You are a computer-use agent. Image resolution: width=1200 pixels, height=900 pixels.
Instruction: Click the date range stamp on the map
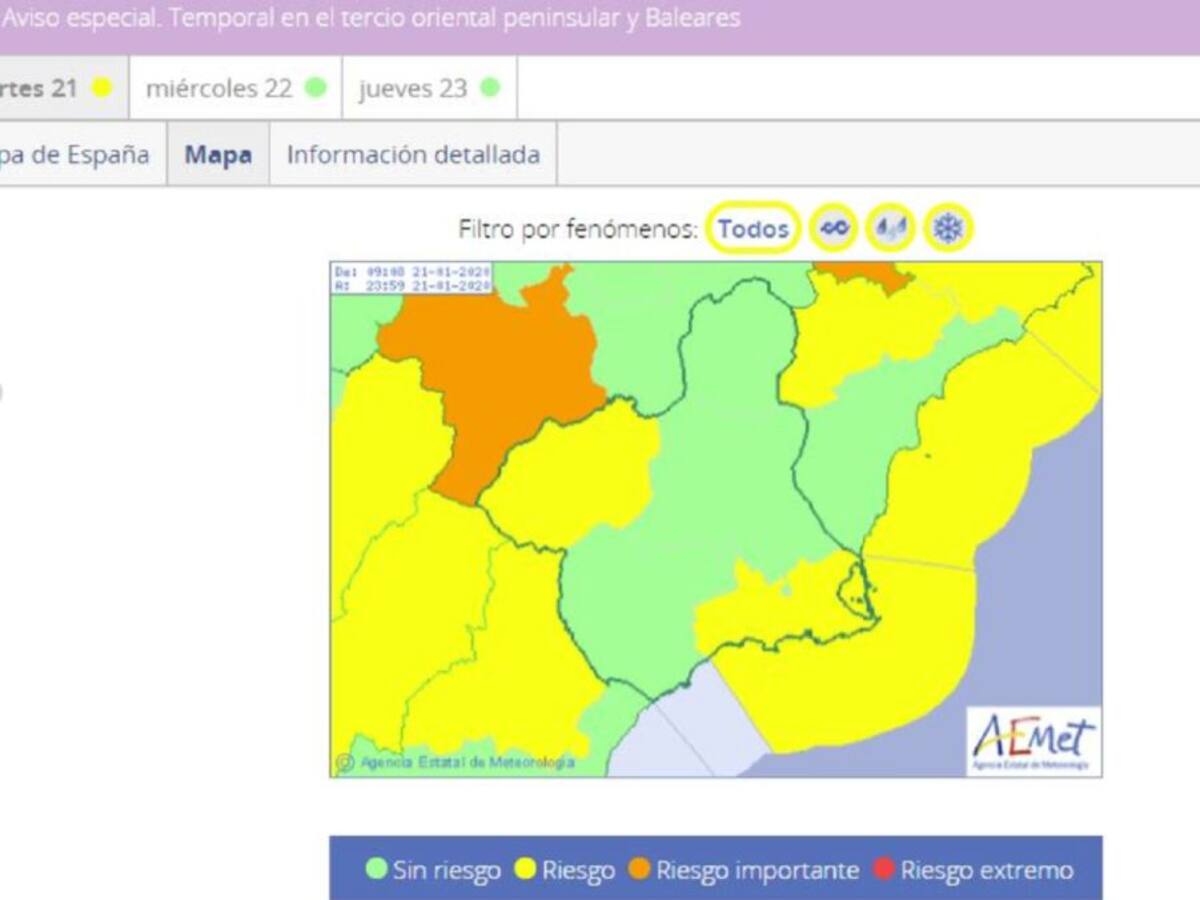411,278
